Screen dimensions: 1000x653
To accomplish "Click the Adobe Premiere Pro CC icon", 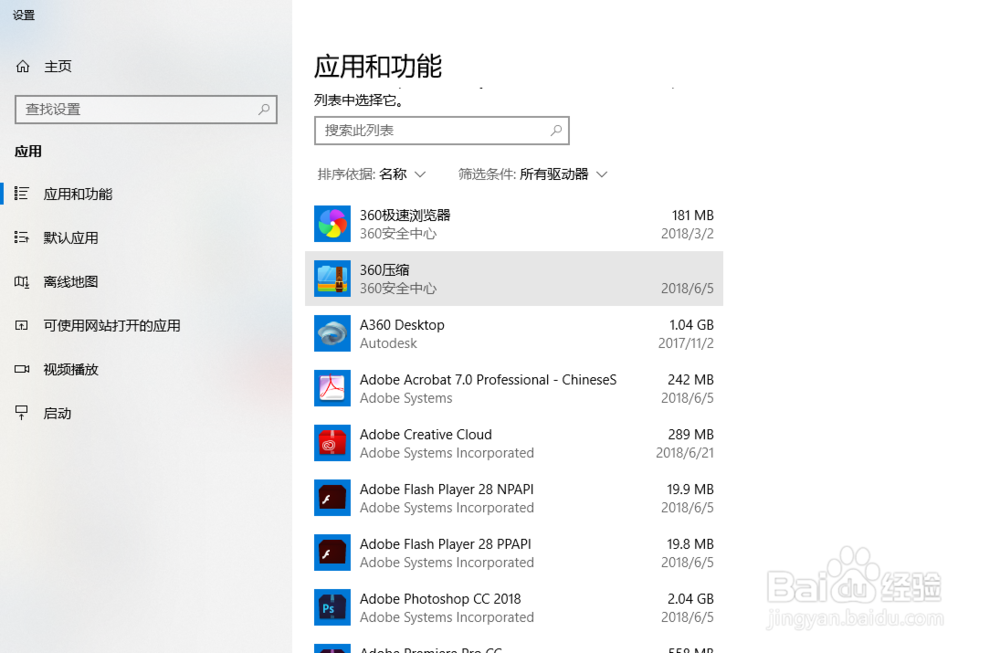I will tap(332, 648).
